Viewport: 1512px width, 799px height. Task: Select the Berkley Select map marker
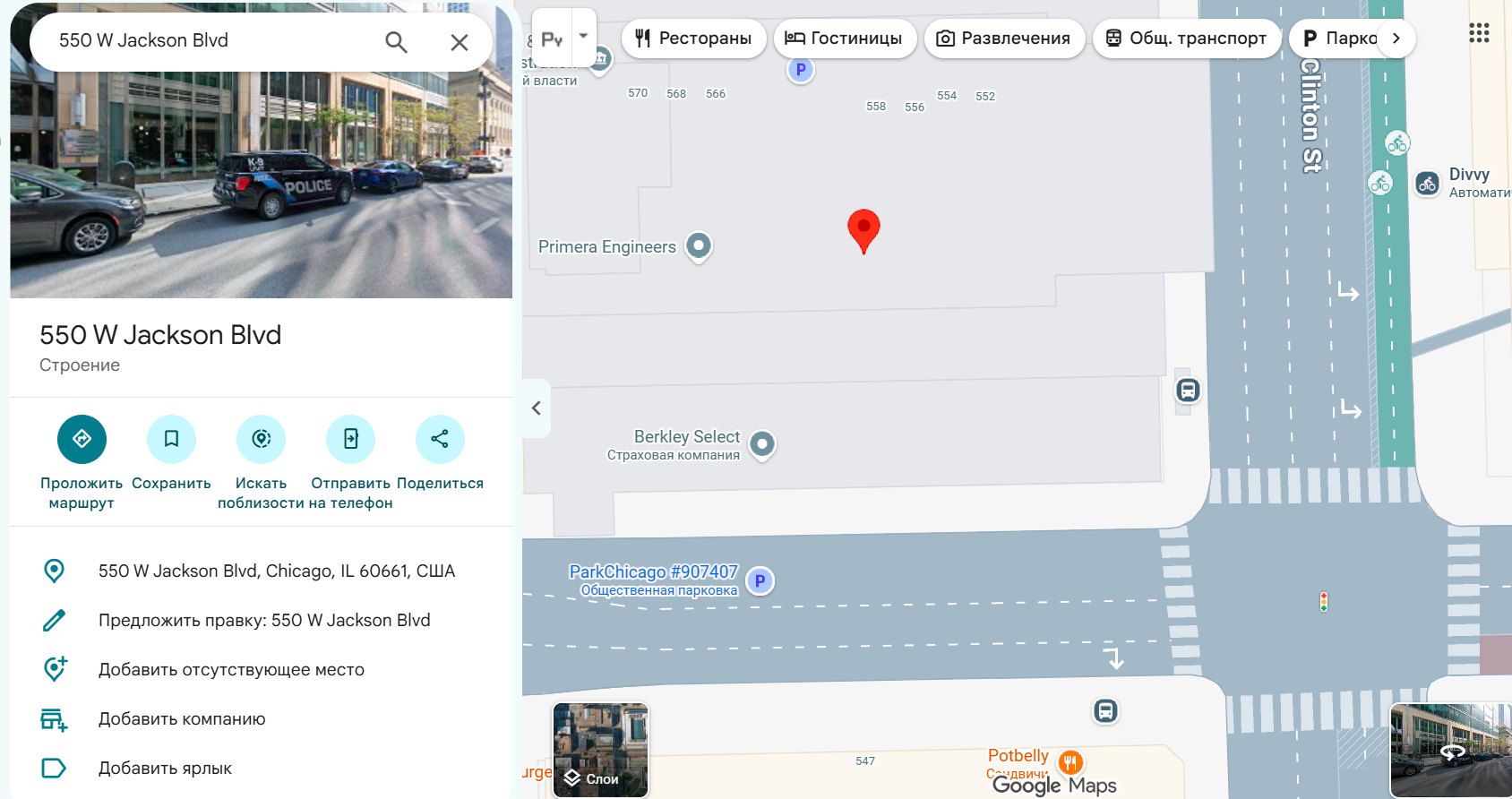(x=762, y=444)
